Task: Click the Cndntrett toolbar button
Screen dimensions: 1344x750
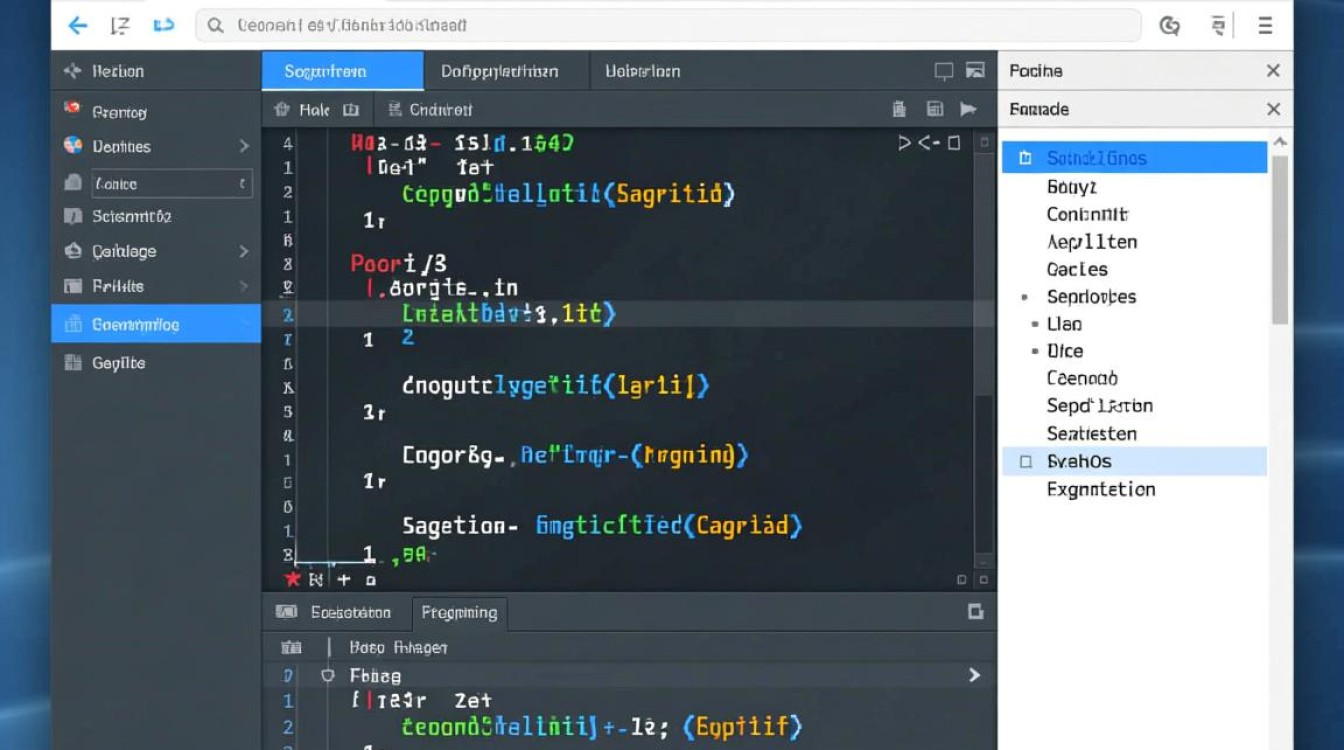Action: (x=430, y=110)
